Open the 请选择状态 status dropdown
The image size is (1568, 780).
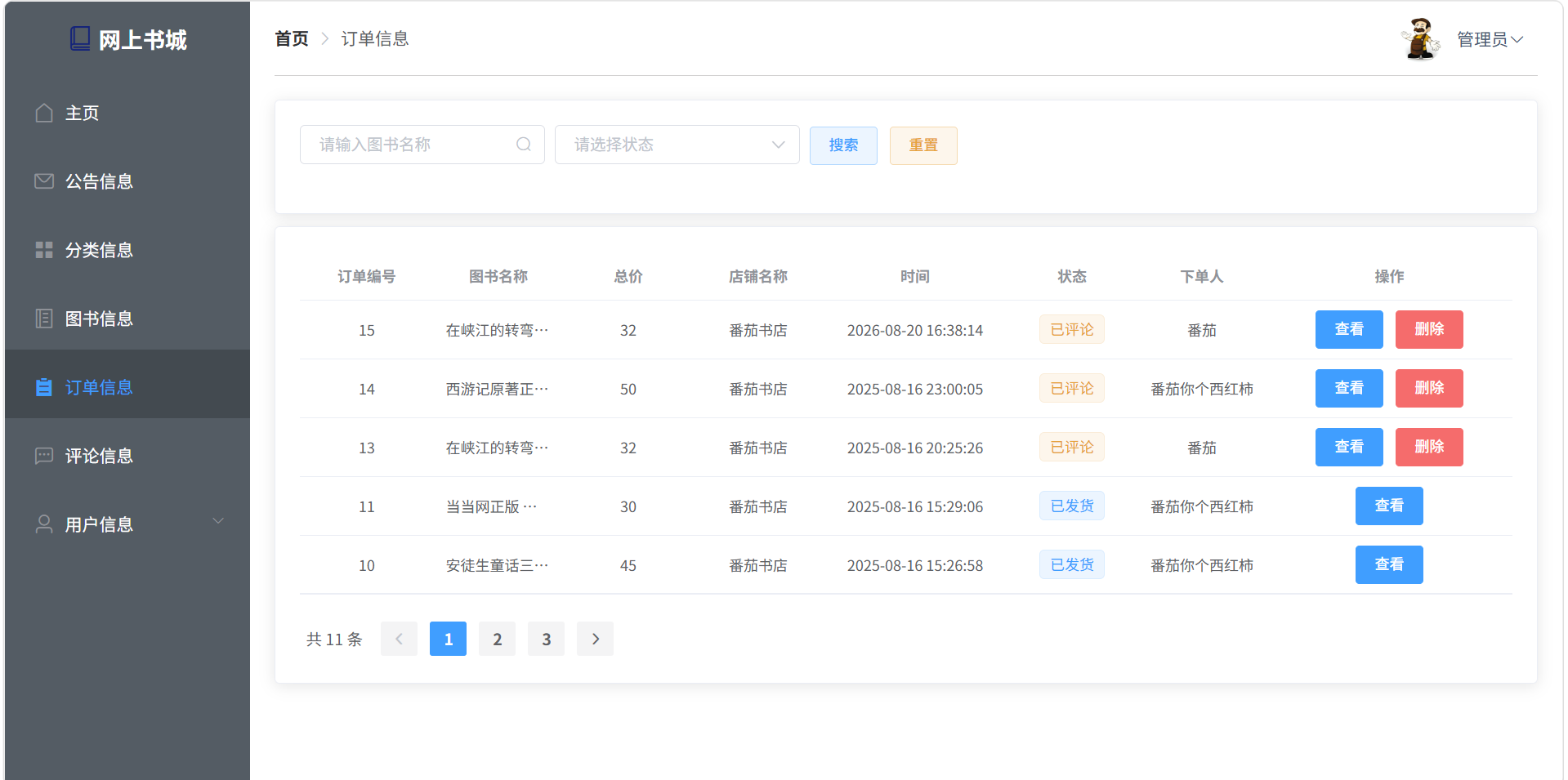[677, 145]
